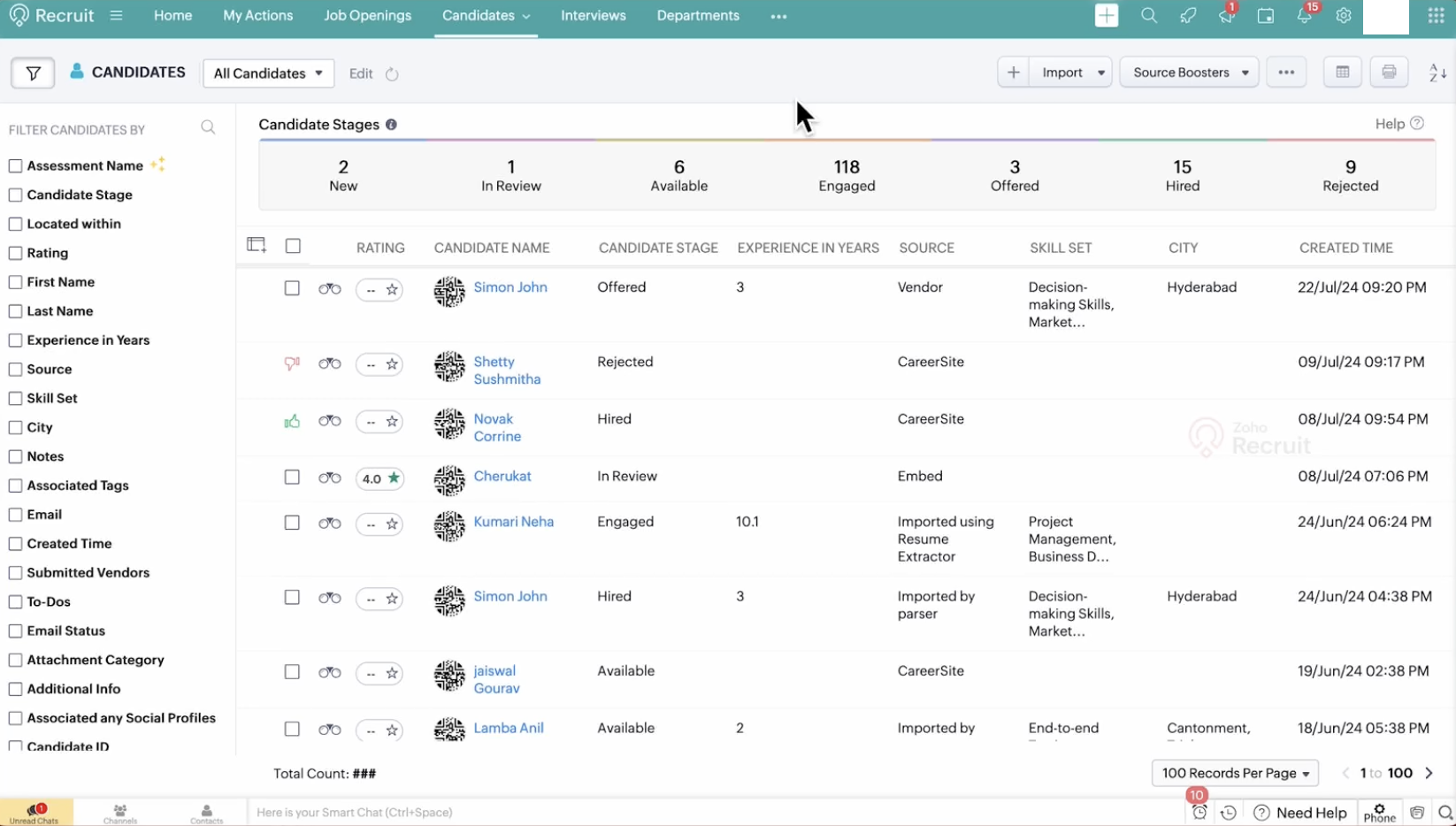Open the settings gear icon
Viewport: 1456px width, 826px height.
1344,16
